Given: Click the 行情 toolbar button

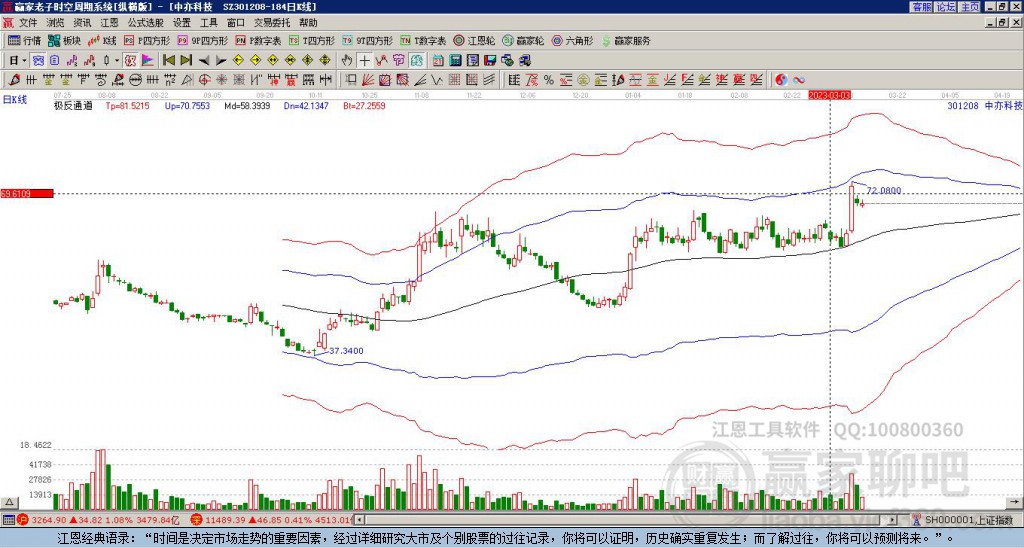Looking at the screenshot, I should 24,40.
